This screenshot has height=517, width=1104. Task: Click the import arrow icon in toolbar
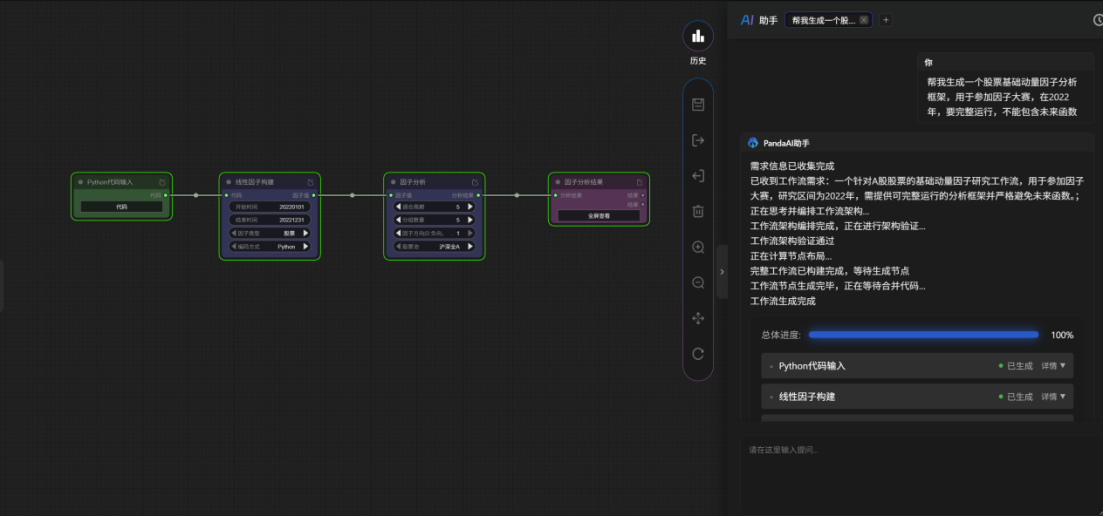tap(698, 176)
